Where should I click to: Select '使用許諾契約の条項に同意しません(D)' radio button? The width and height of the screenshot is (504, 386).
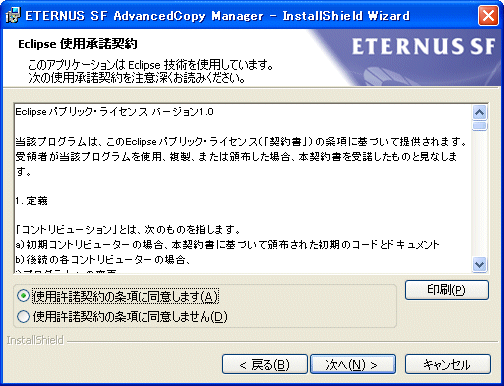[24, 316]
